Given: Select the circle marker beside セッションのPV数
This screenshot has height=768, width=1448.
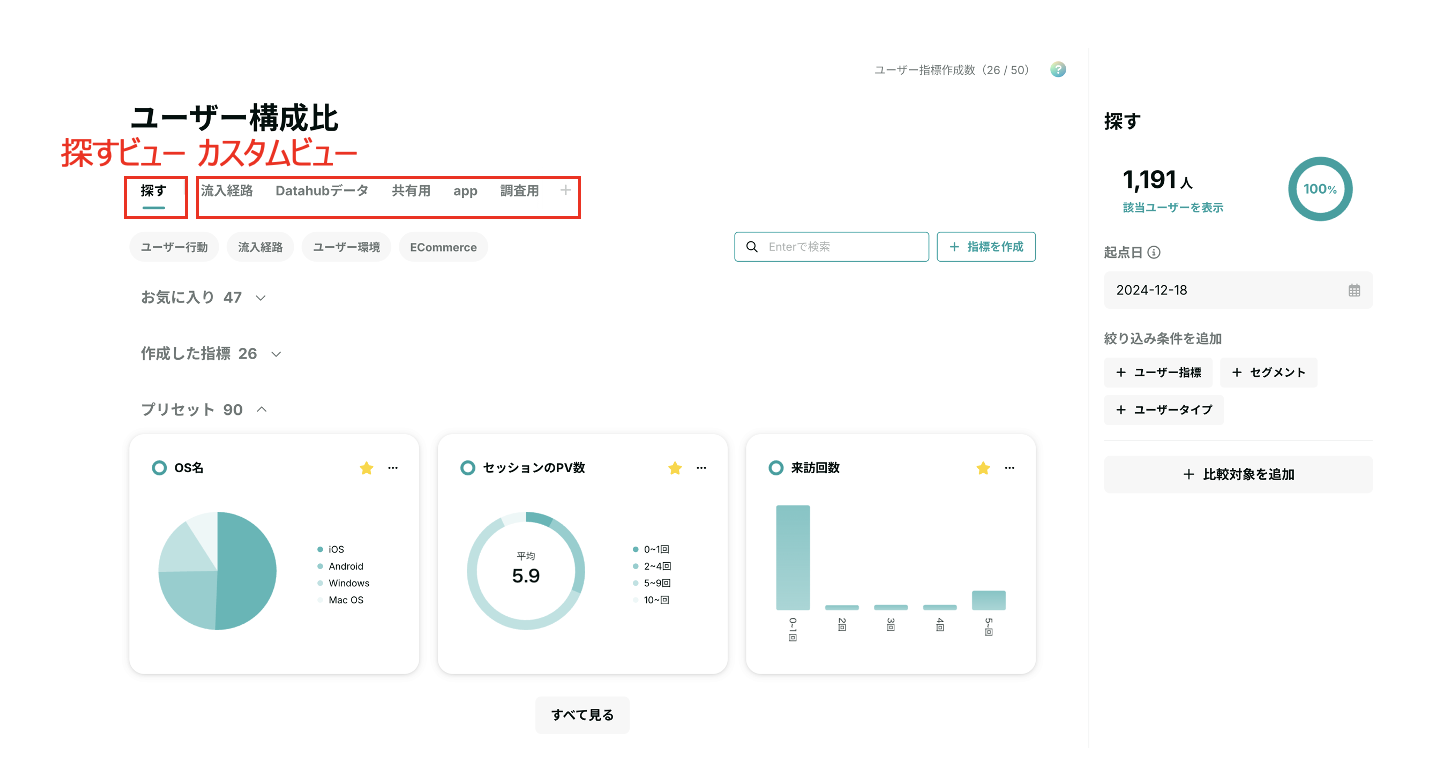Looking at the screenshot, I should click(x=467, y=468).
